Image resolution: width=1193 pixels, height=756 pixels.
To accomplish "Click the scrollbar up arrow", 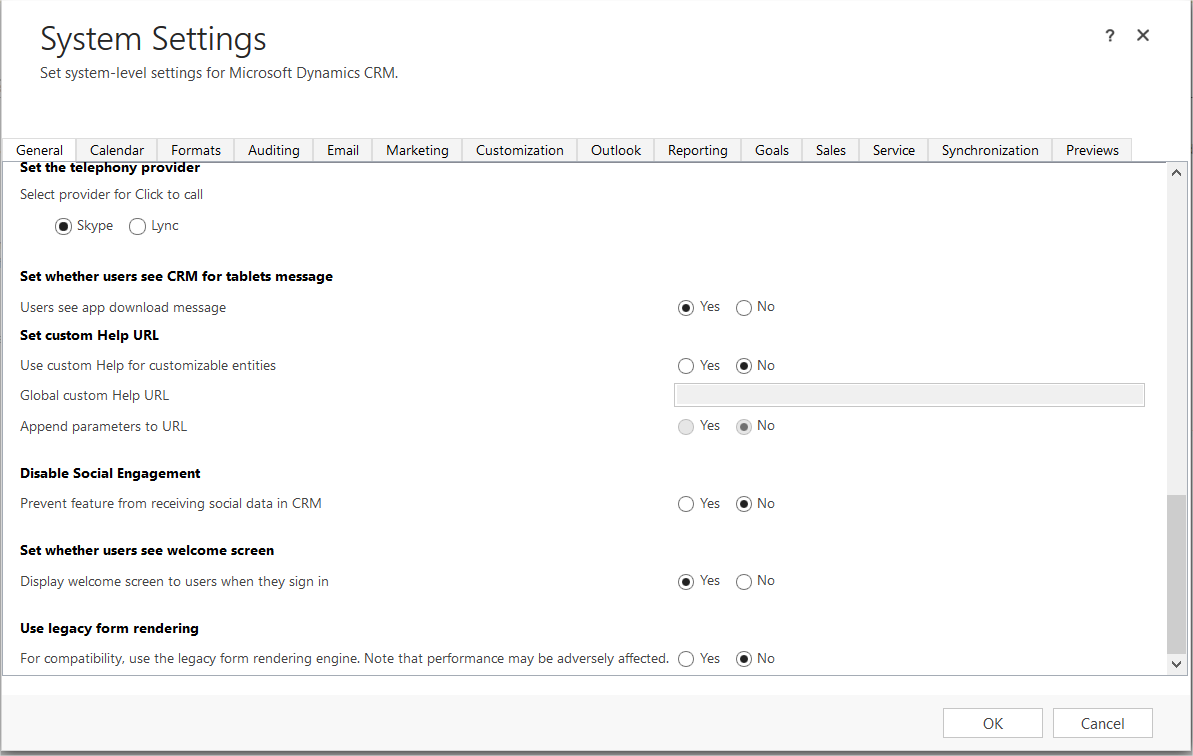I will [x=1177, y=171].
